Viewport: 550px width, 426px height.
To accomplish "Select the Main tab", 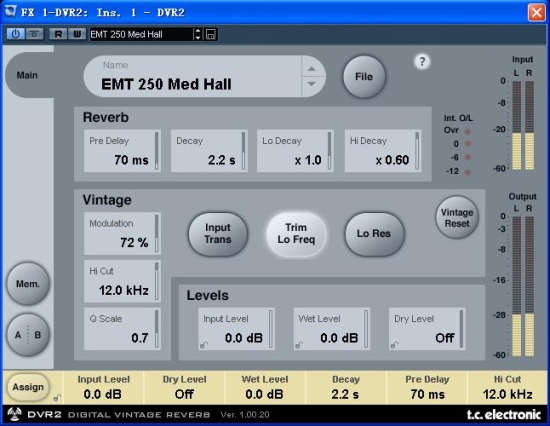I will pos(27,75).
